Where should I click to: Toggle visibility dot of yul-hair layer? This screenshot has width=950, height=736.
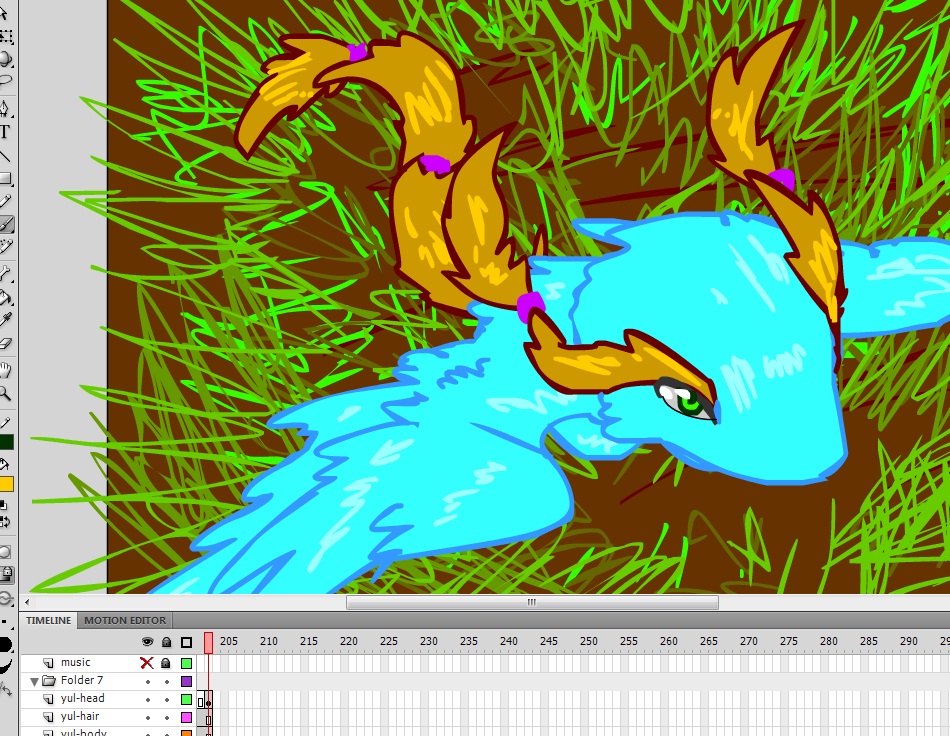tap(147, 717)
